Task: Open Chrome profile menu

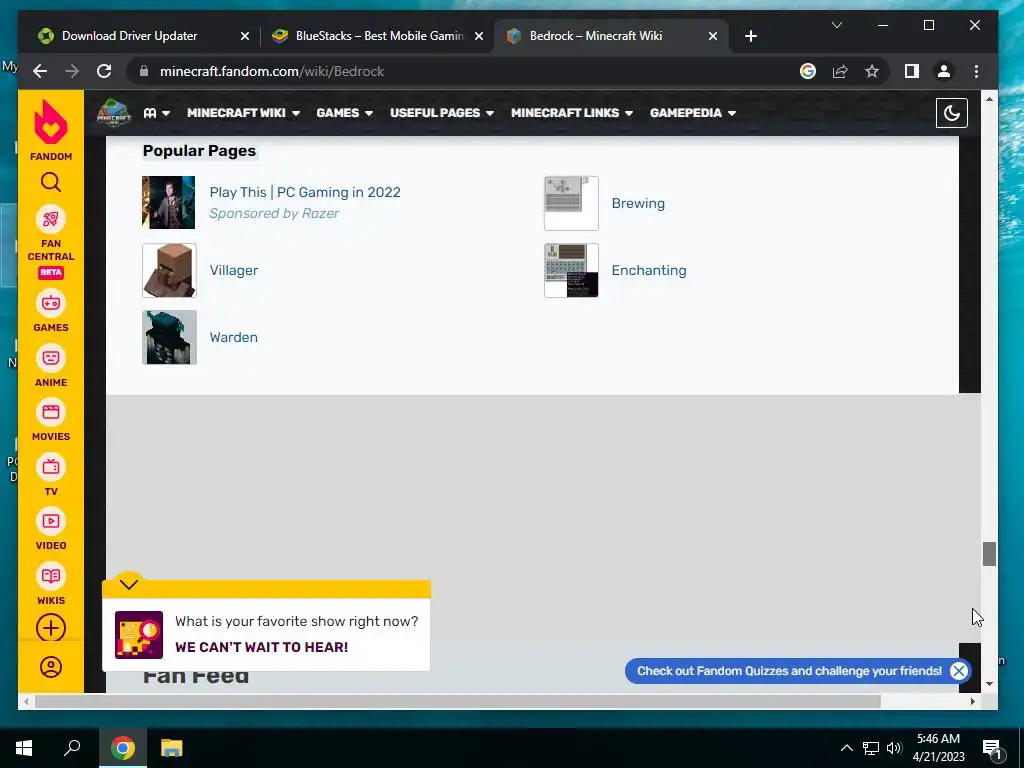Action: [x=944, y=71]
